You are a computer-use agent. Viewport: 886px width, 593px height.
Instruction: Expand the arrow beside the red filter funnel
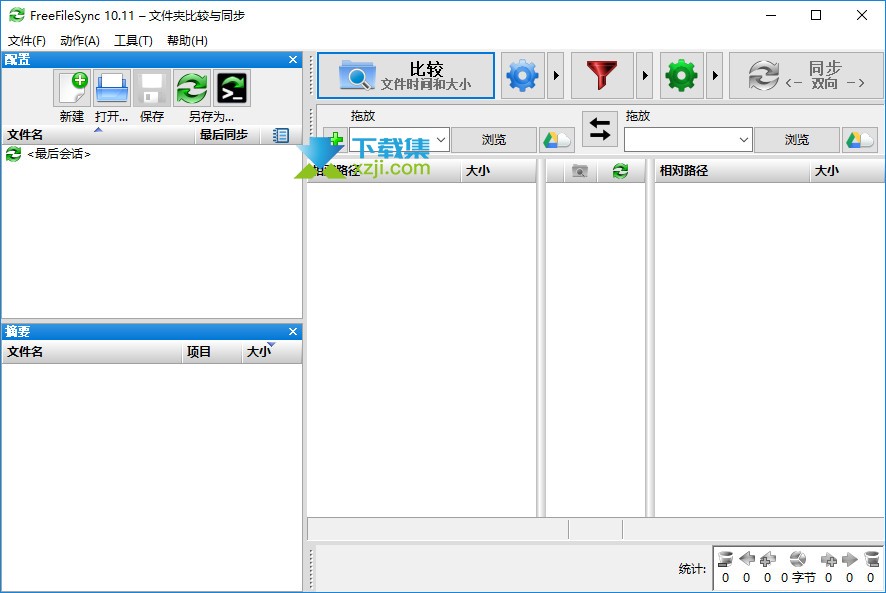pos(645,76)
